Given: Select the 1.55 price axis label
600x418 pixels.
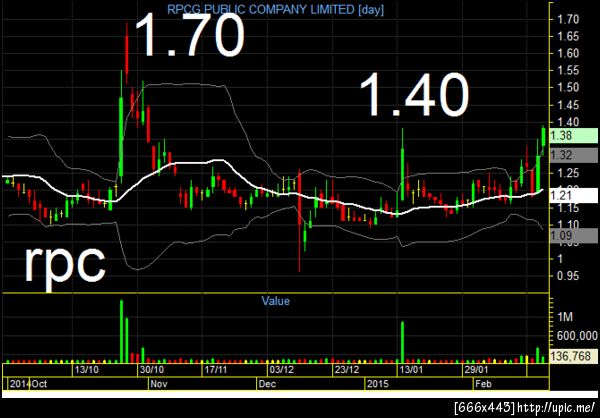Looking at the screenshot, I should (x=567, y=71).
